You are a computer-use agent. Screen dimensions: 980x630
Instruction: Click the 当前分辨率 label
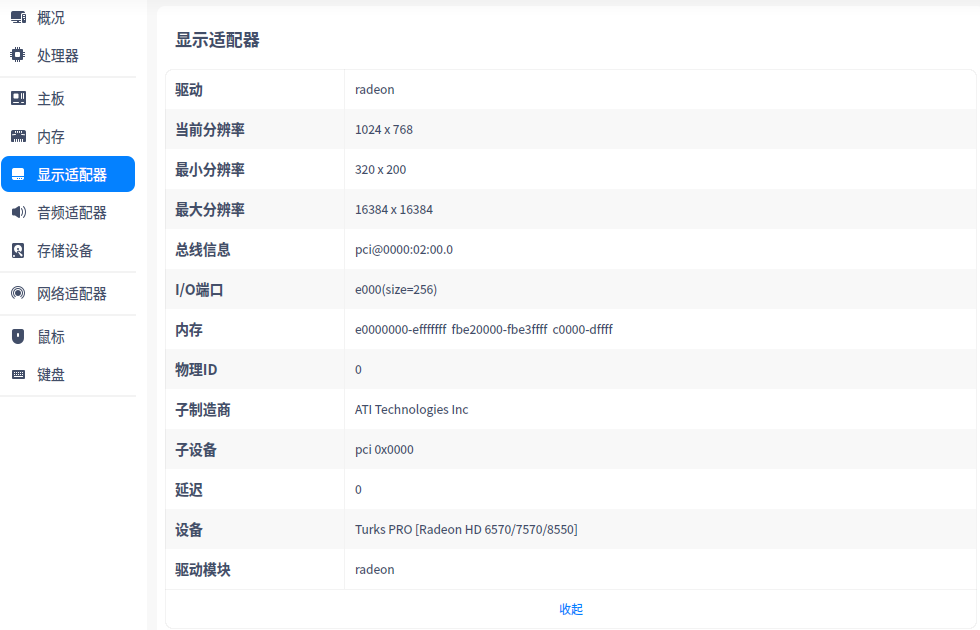click(210, 129)
